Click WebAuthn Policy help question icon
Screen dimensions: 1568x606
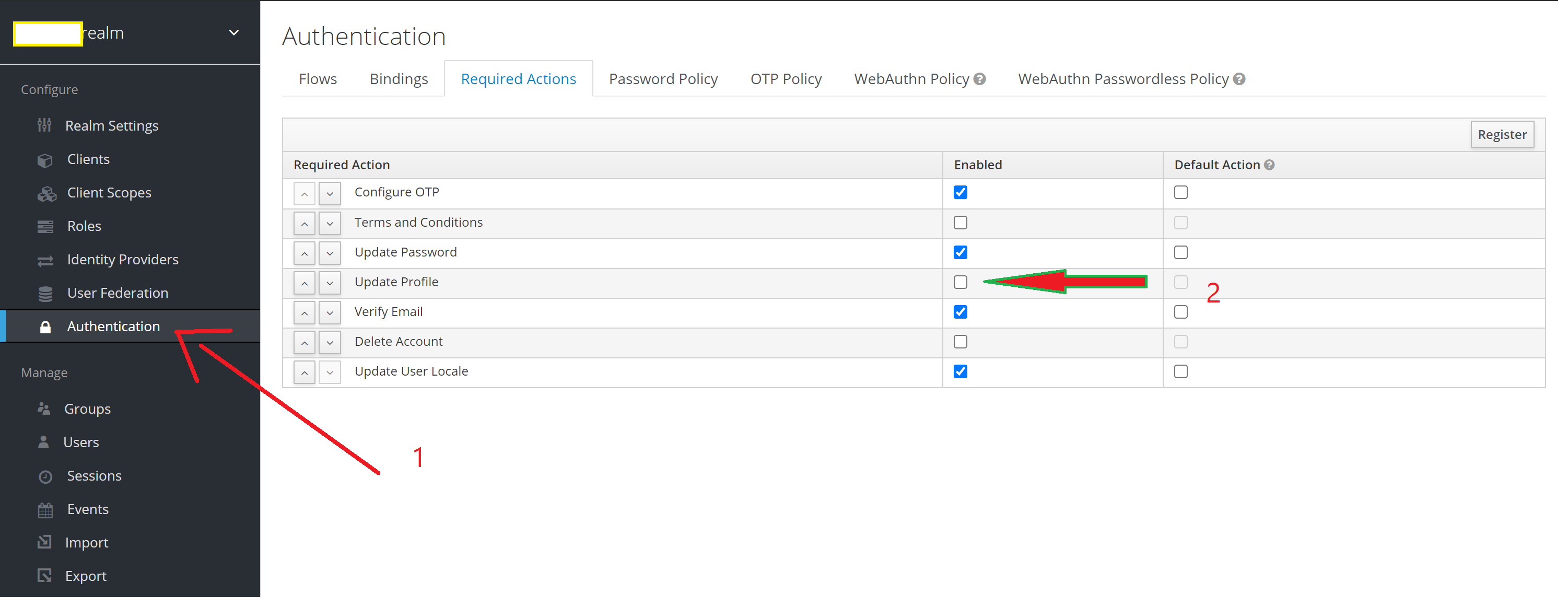pos(979,79)
